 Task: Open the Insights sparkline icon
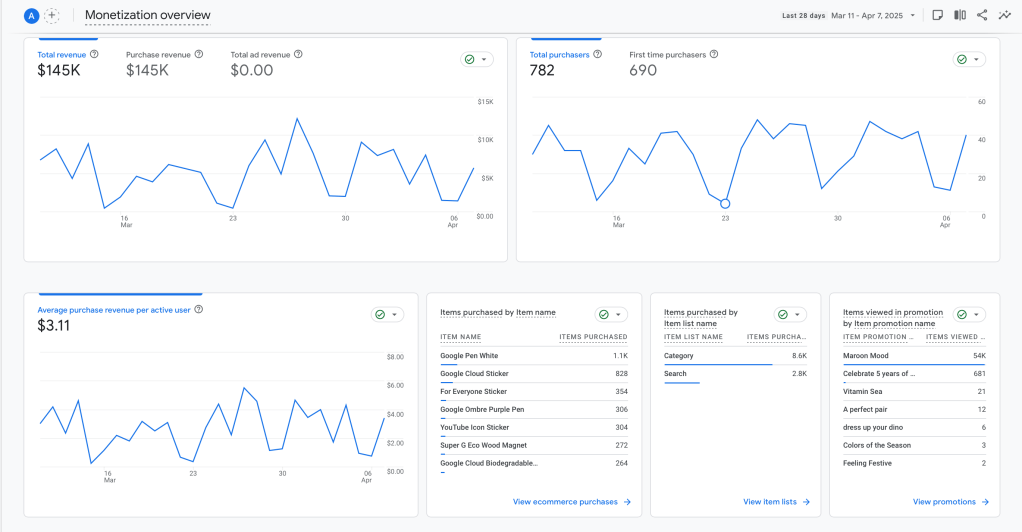click(x=1004, y=15)
